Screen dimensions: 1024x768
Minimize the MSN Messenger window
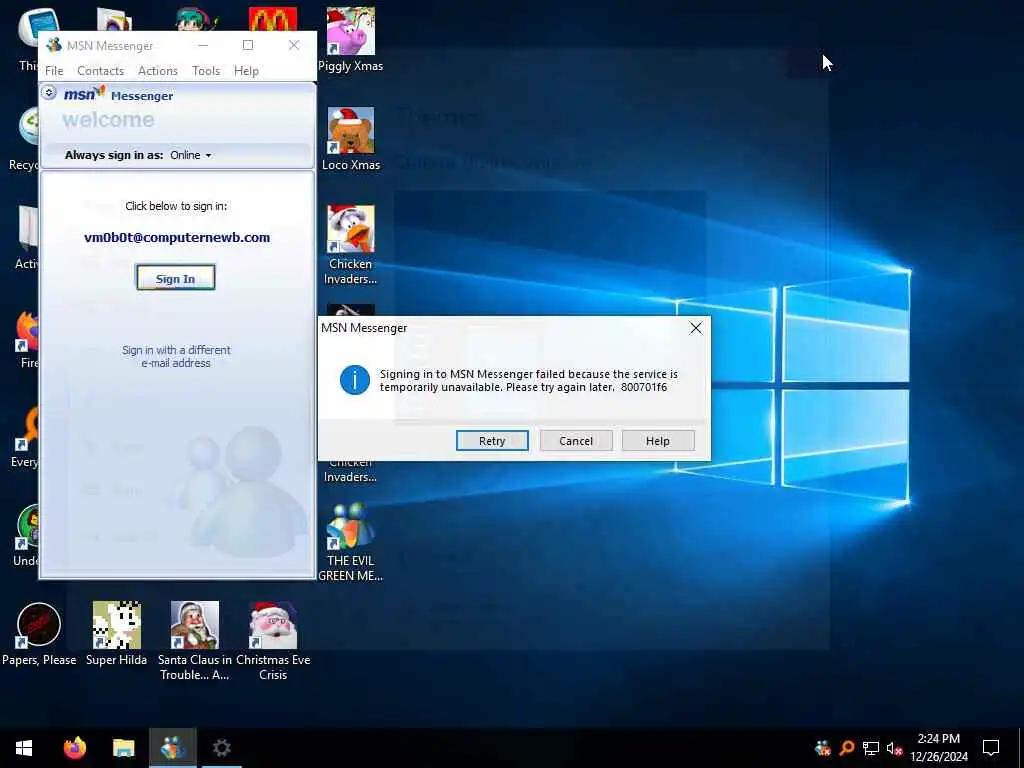click(203, 45)
